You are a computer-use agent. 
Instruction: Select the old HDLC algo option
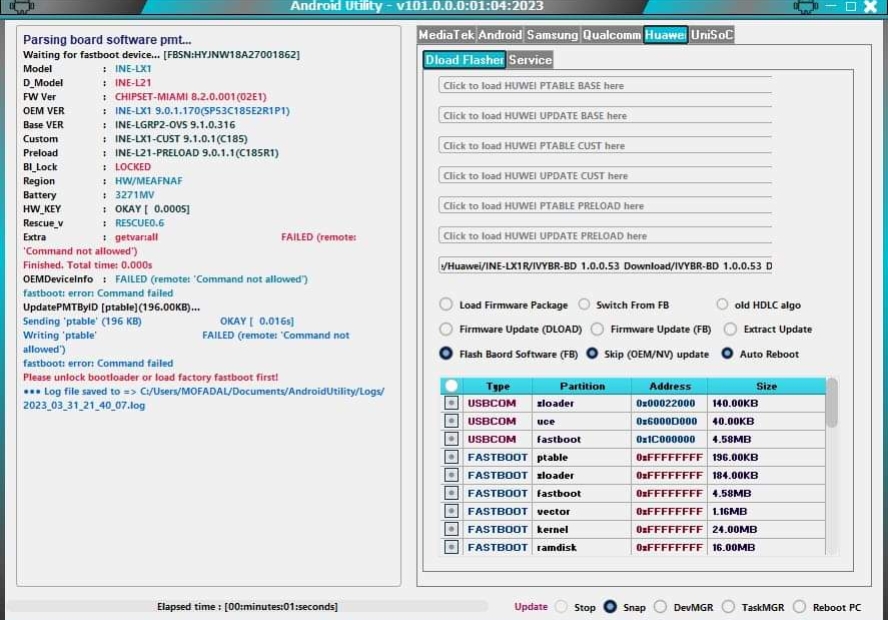723,305
